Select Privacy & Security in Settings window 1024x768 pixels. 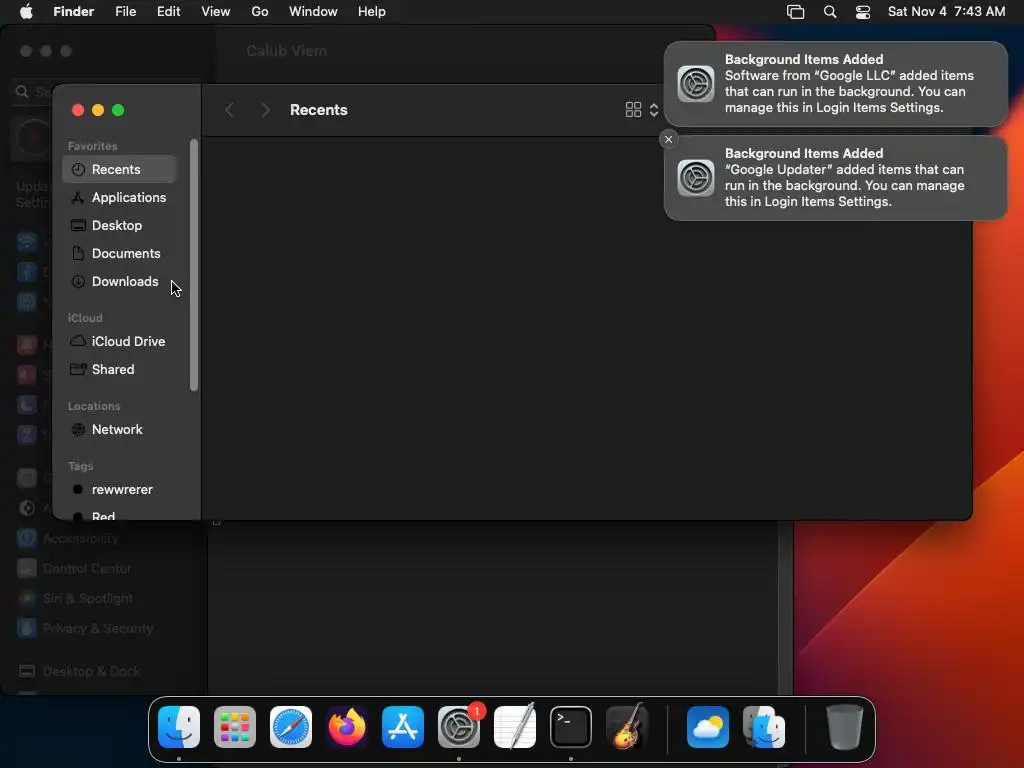(85, 628)
